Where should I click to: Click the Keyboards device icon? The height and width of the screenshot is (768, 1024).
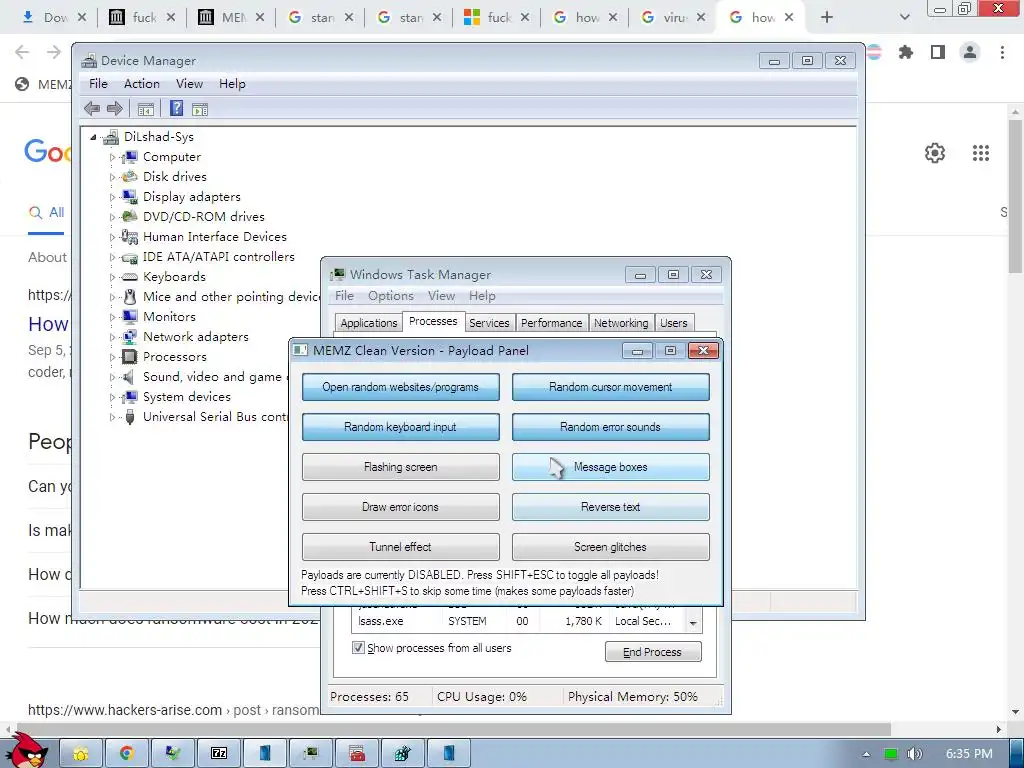tap(130, 277)
